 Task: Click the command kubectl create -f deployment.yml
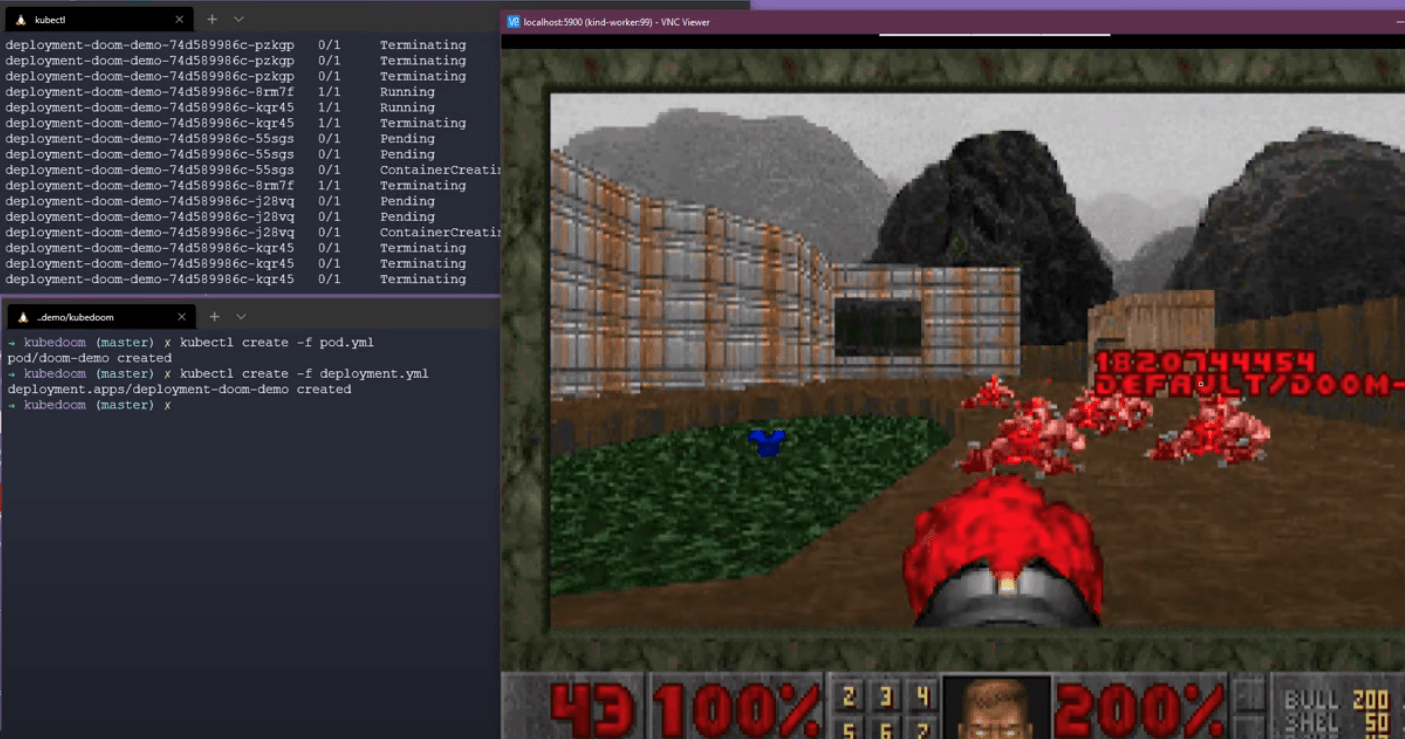304,373
